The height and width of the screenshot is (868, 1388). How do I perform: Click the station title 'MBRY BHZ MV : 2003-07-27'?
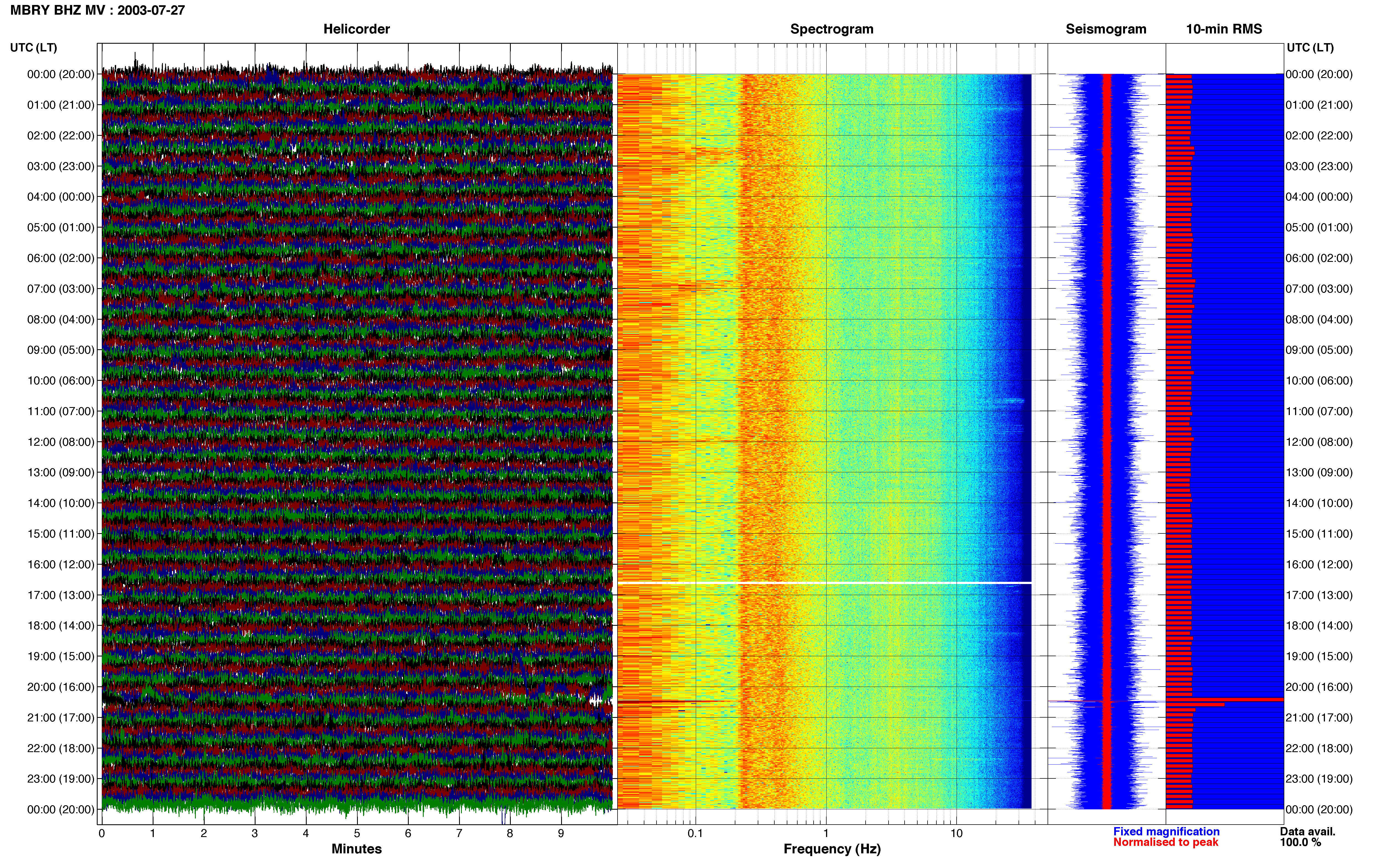tap(98, 10)
